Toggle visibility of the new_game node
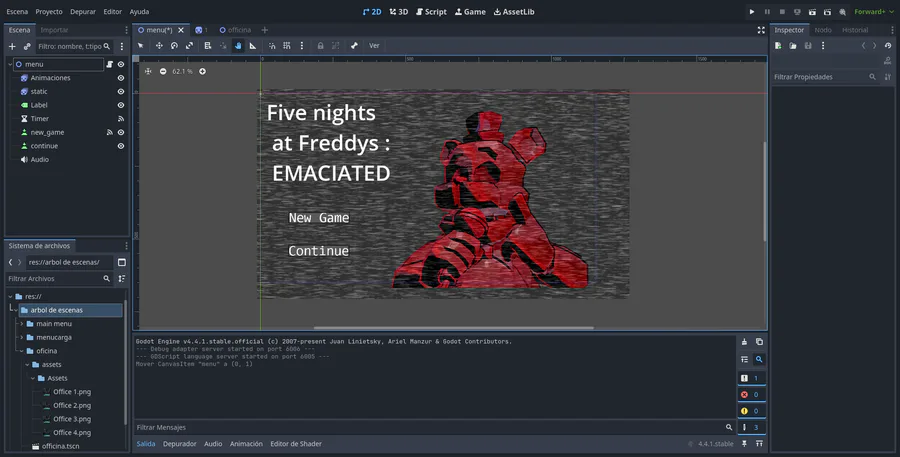Viewport: 900px width, 457px height. (x=121, y=132)
